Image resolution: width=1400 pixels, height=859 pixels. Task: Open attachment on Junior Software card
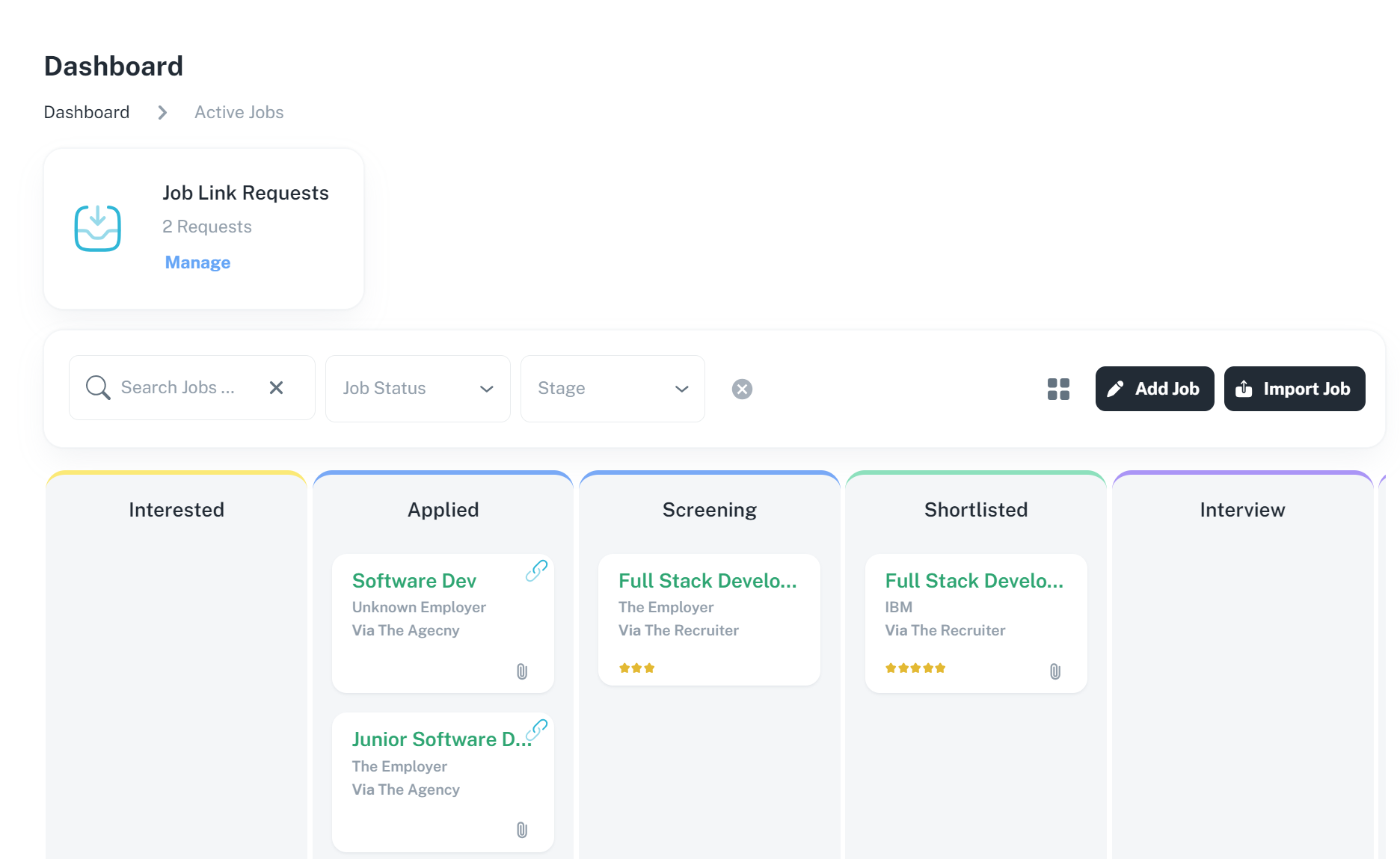pyautogui.click(x=522, y=830)
